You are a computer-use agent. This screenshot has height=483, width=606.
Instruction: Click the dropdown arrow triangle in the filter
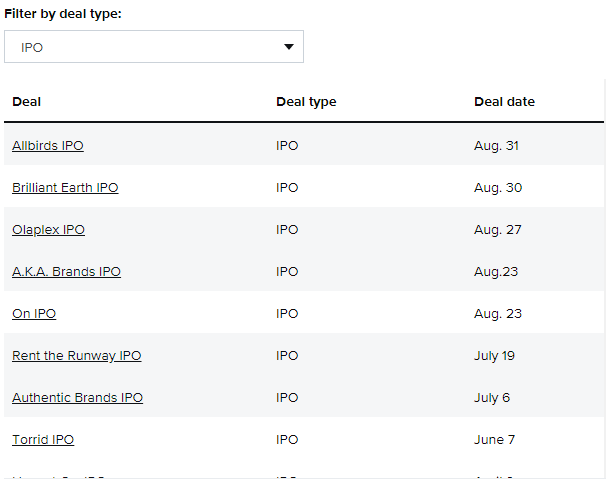[288, 47]
